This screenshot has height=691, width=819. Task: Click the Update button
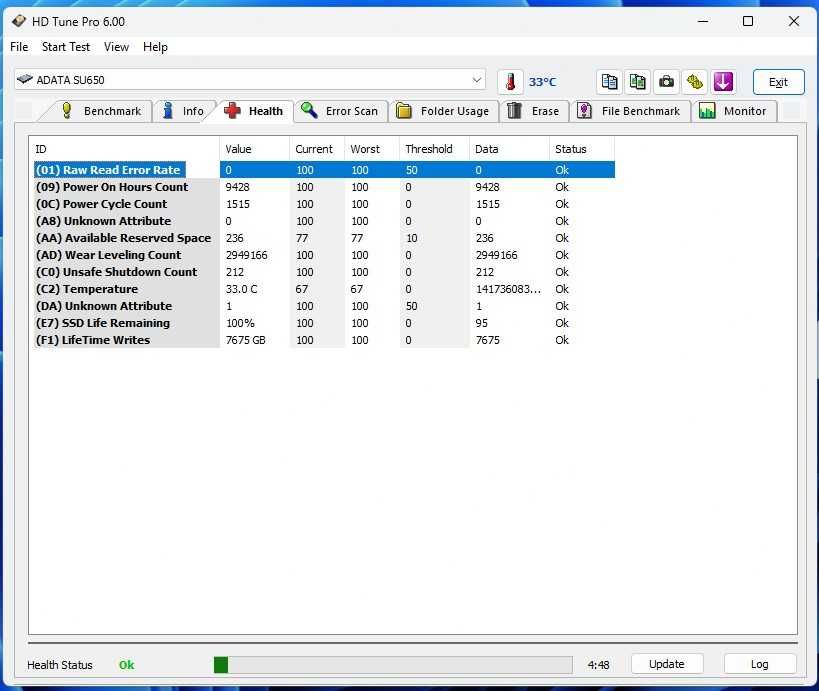click(667, 664)
